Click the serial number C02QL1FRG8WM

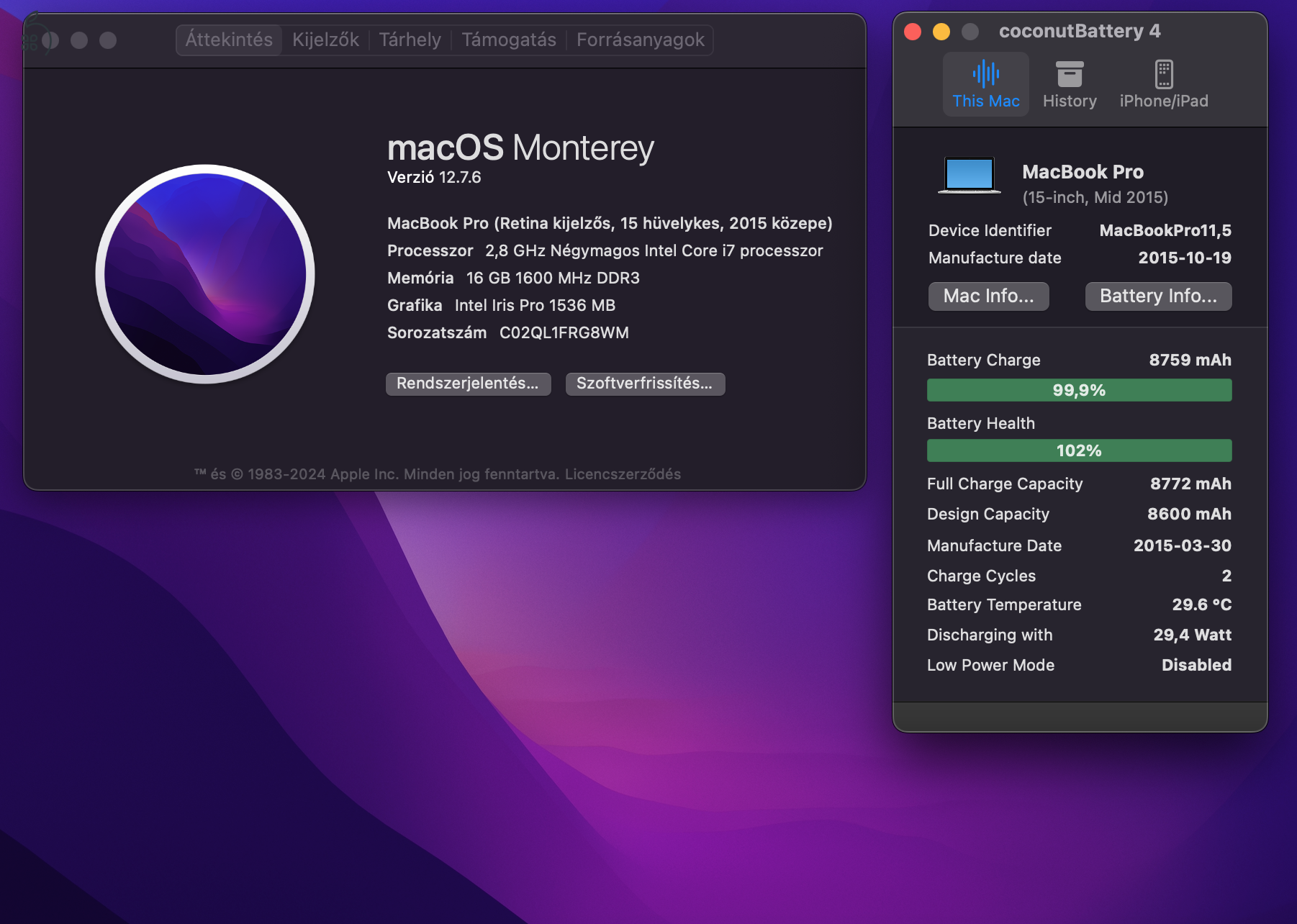pos(564,332)
